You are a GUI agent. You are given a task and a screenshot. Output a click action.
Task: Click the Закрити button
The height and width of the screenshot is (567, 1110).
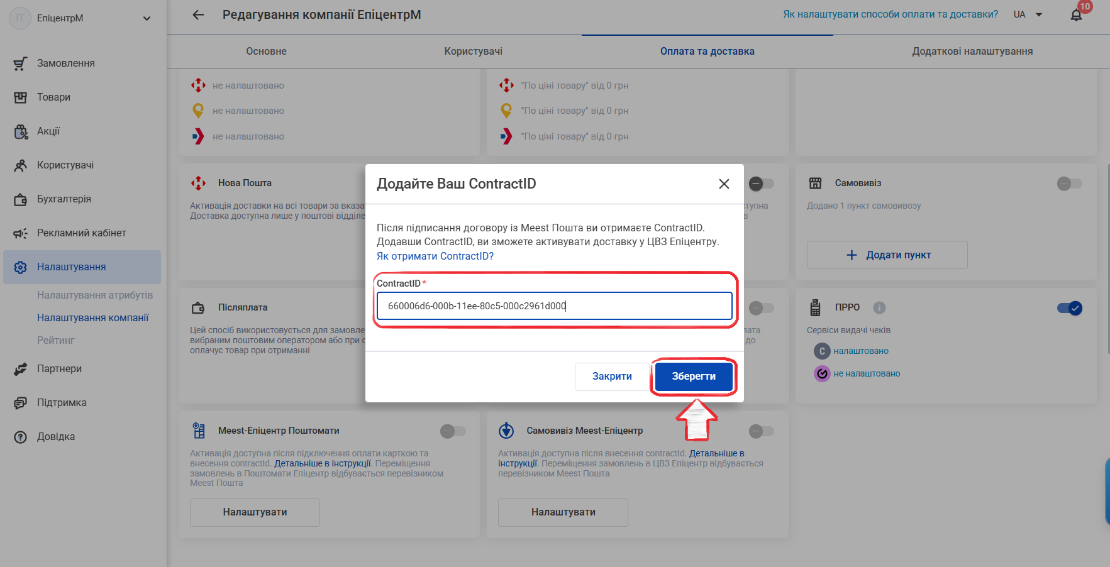click(612, 377)
